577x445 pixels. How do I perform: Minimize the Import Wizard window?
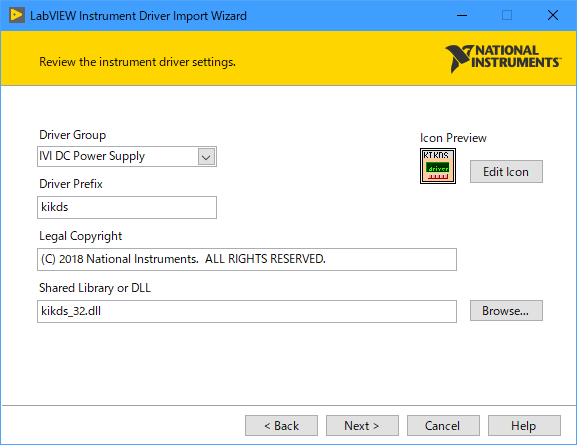click(x=462, y=15)
